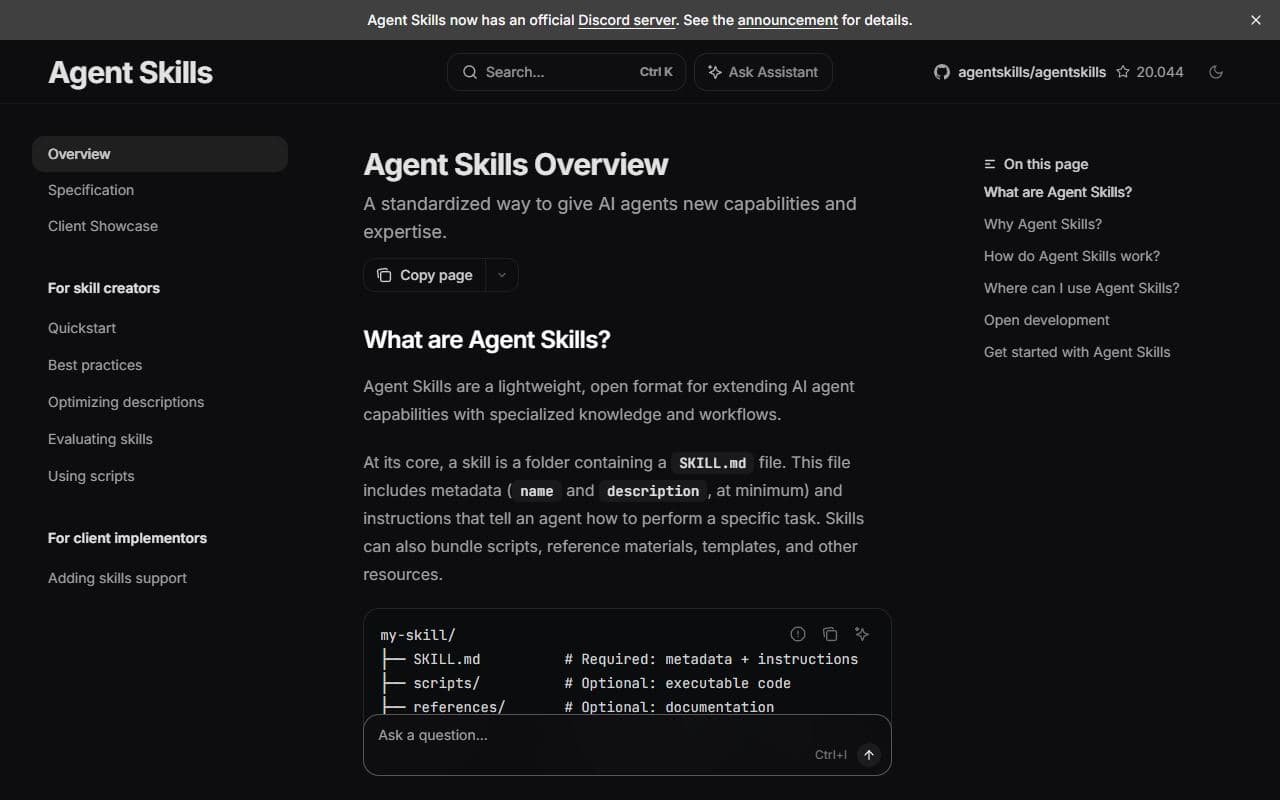Click the report issue icon on code block
1280x800 pixels.
798,634
